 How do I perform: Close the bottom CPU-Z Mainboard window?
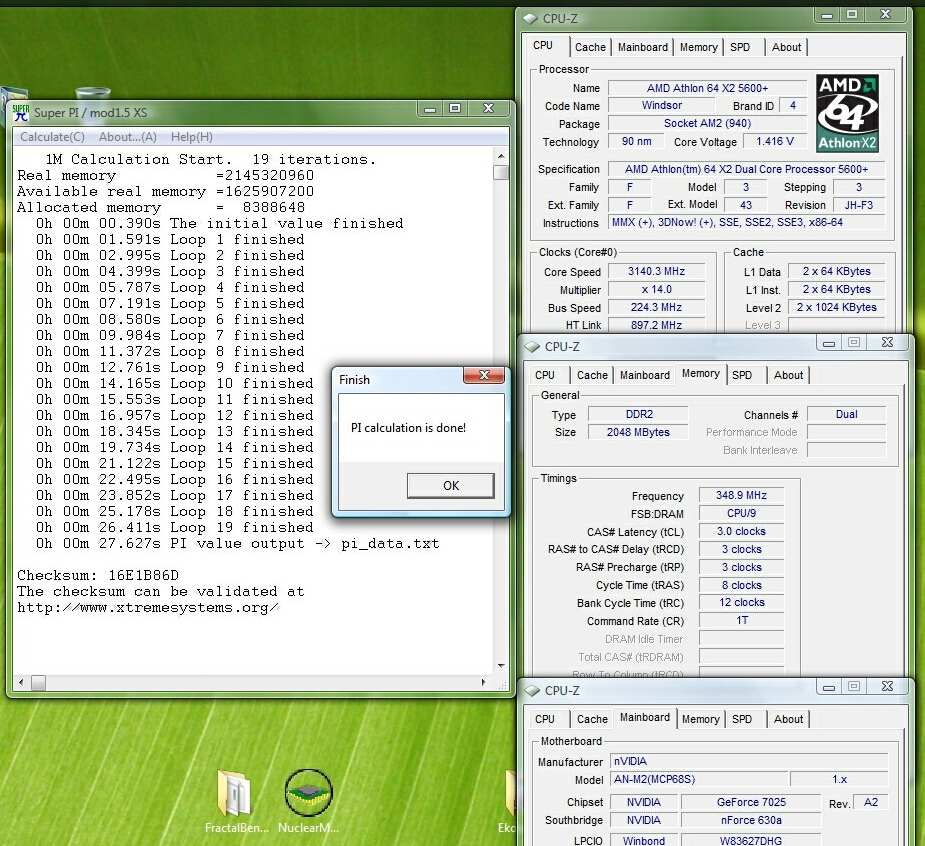point(887,686)
